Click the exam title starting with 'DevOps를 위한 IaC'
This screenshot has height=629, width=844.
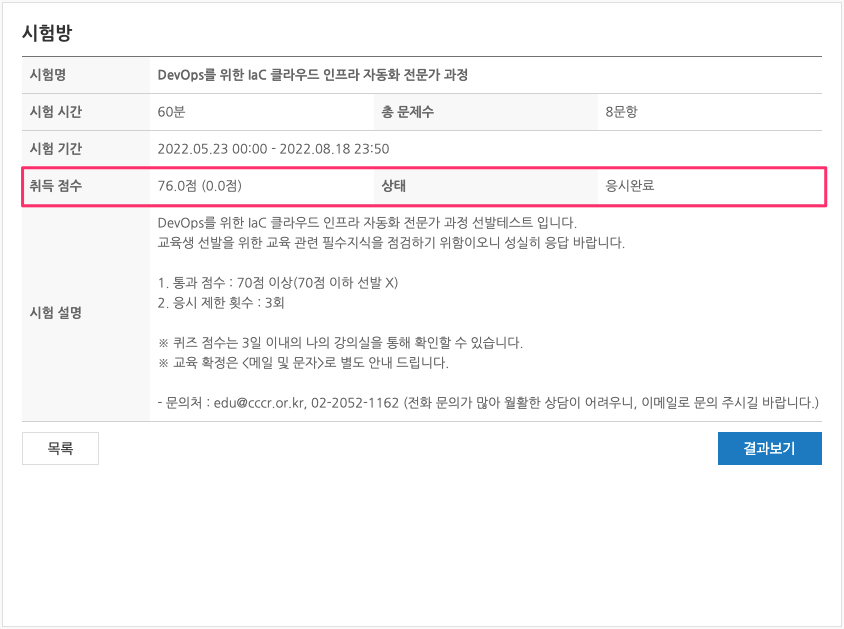coord(313,75)
